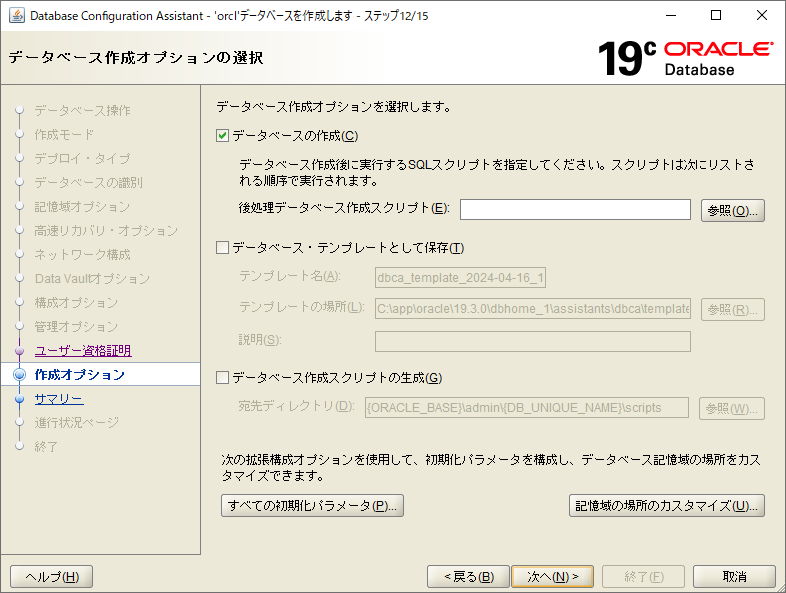Click the ネットワーク構成 step label

tap(83, 255)
